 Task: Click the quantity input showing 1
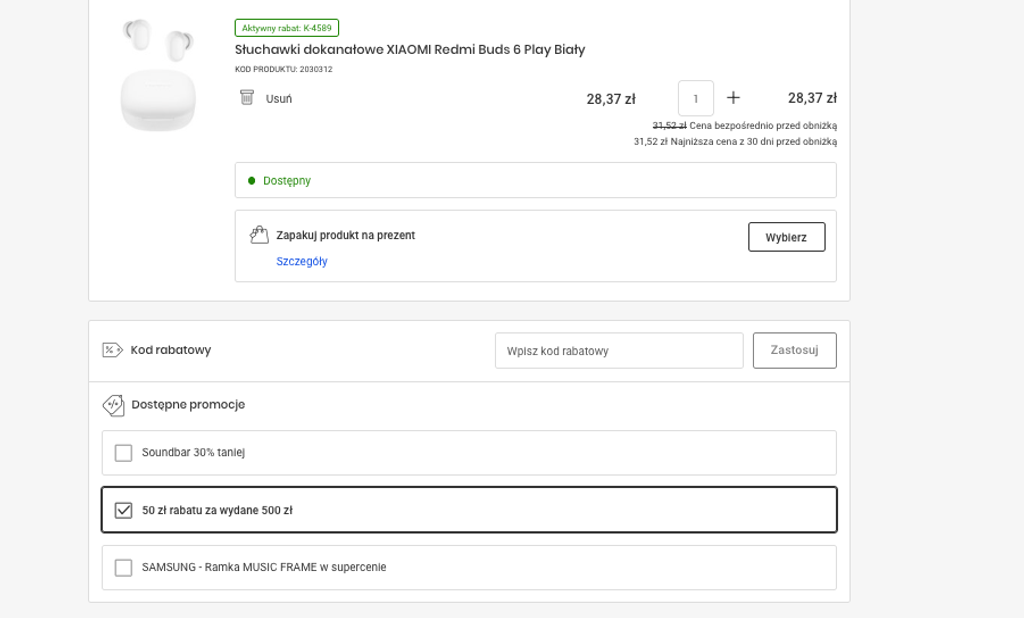click(x=695, y=97)
